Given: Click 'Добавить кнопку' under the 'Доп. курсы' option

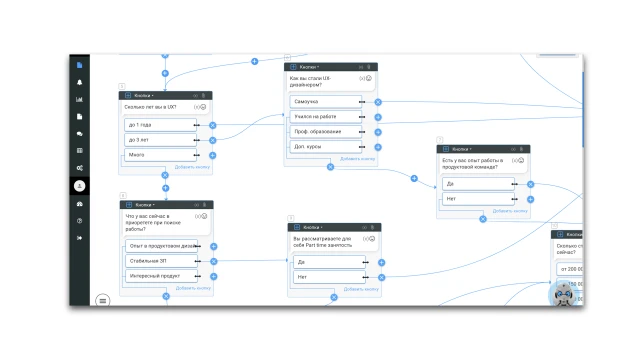Looking at the screenshot, I should [x=358, y=159].
